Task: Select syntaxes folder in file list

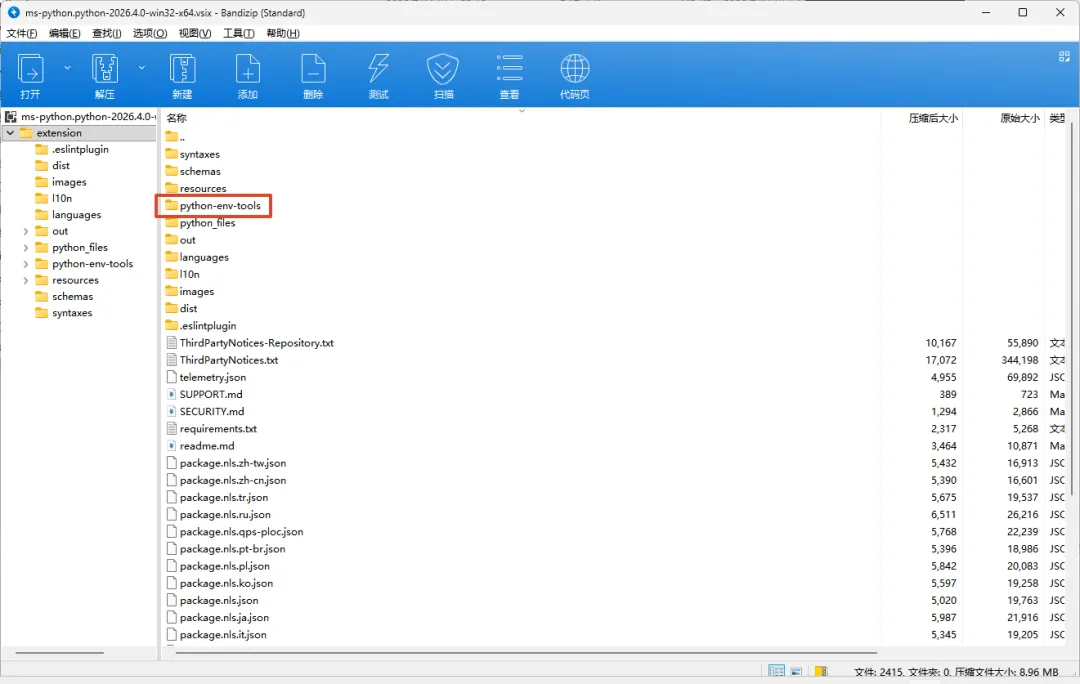Action: 193,154
